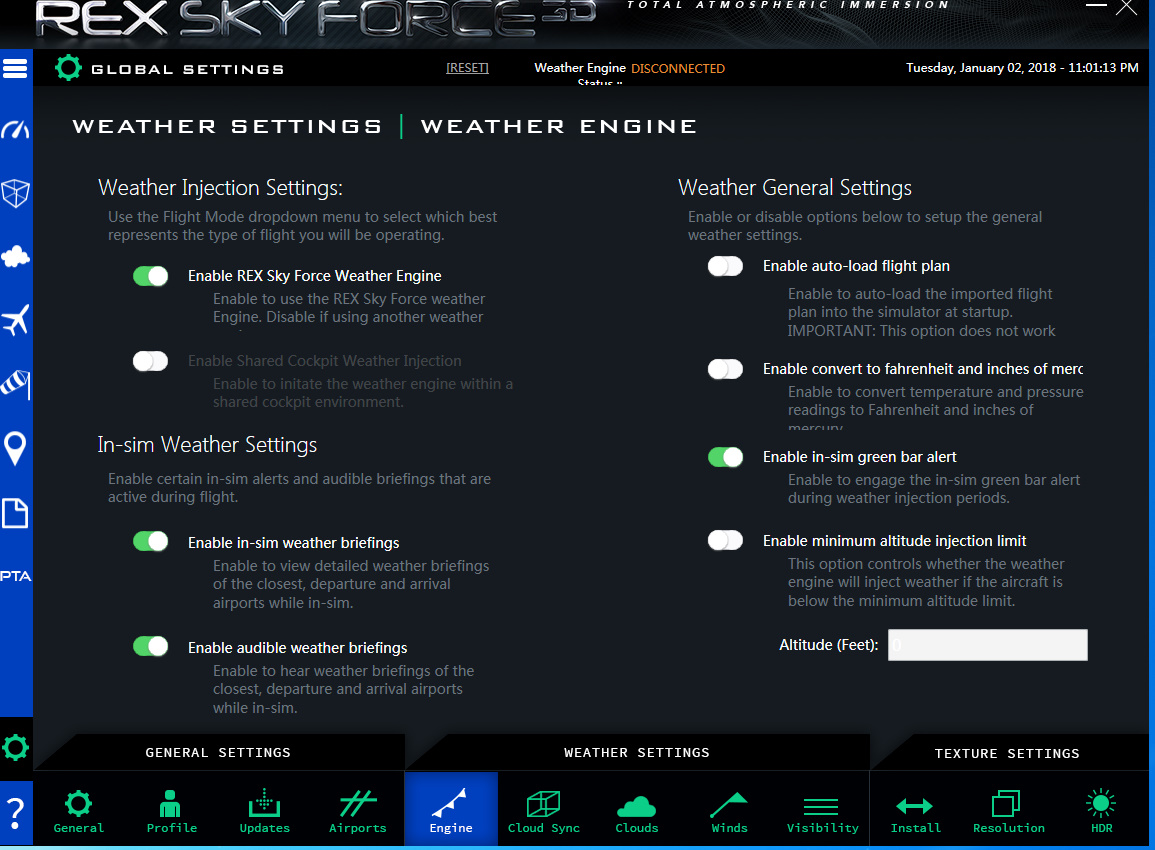This screenshot has height=850, width=1155.
Task: Click the General Settings section header
Action: [218, 753]
